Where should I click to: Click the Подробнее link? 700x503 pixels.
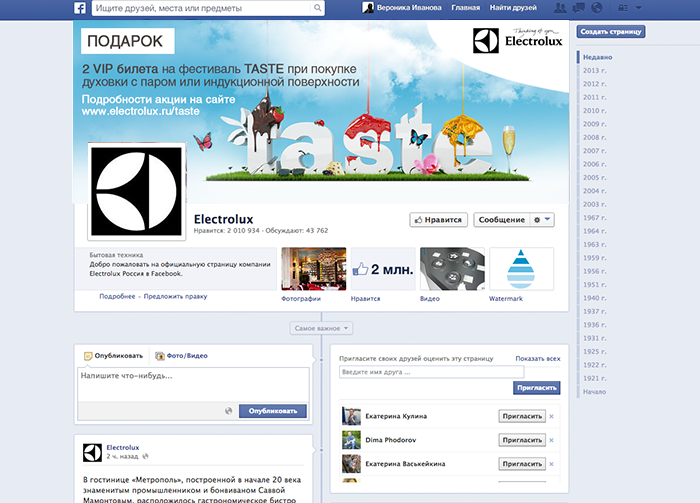click(117, 296)
